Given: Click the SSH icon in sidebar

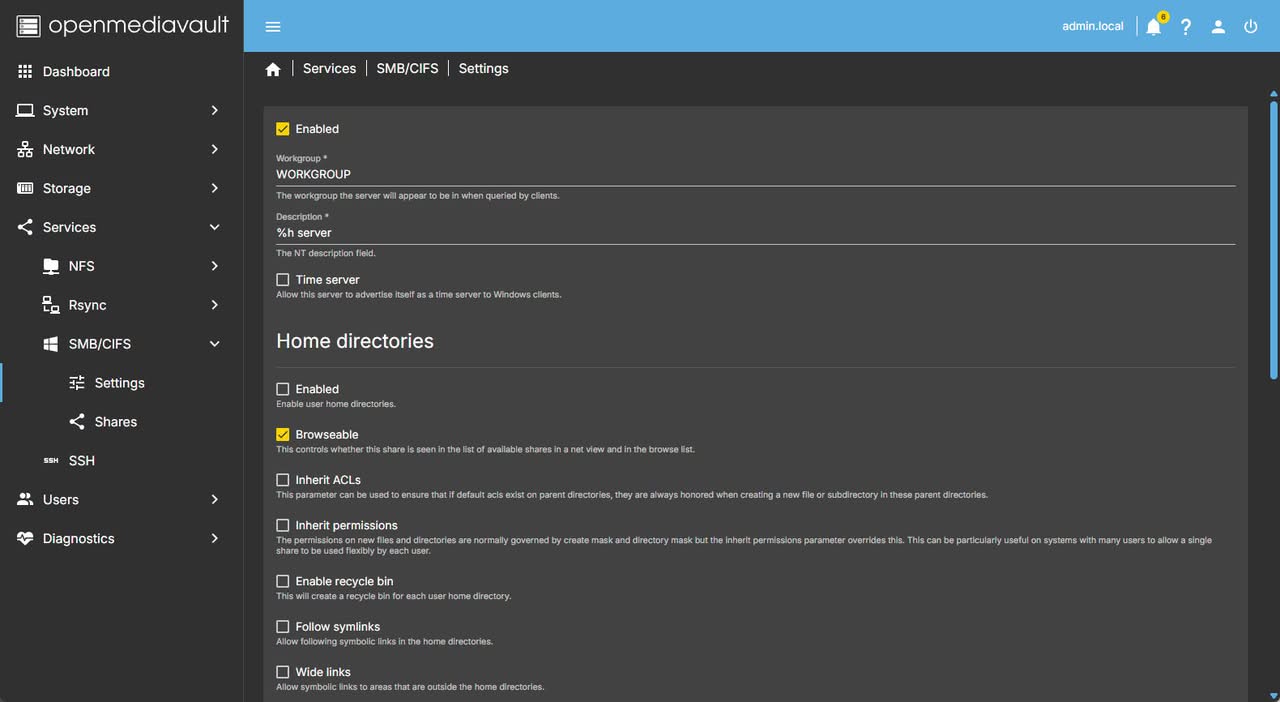Looking at the screenshot, I should [51, 461].
